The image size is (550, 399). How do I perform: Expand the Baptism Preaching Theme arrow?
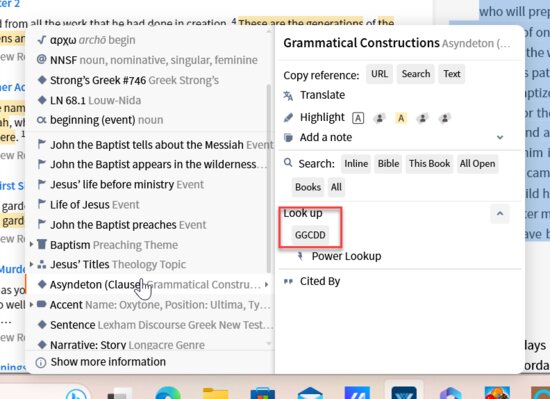tap(32, 244)
